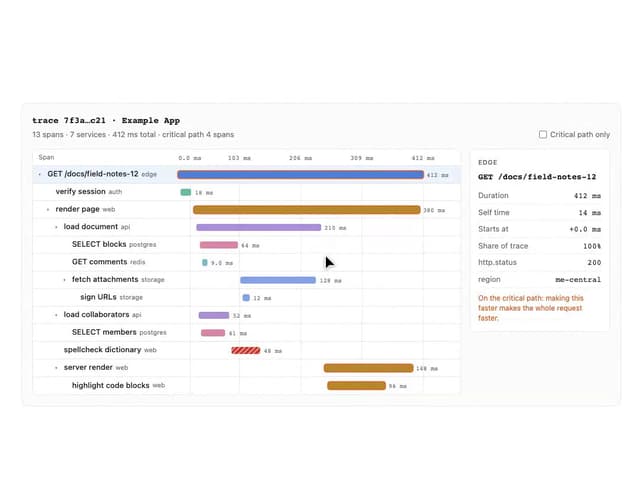The image size is (640, 480).
Task: Click the purple load document bar
Action: (x=259, y=227)
